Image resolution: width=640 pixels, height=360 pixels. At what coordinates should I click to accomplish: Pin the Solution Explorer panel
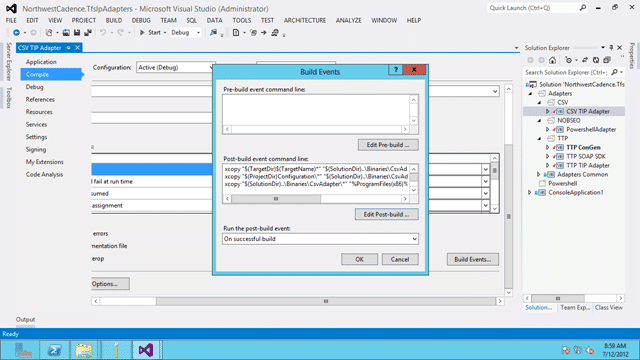pos(611,48)
